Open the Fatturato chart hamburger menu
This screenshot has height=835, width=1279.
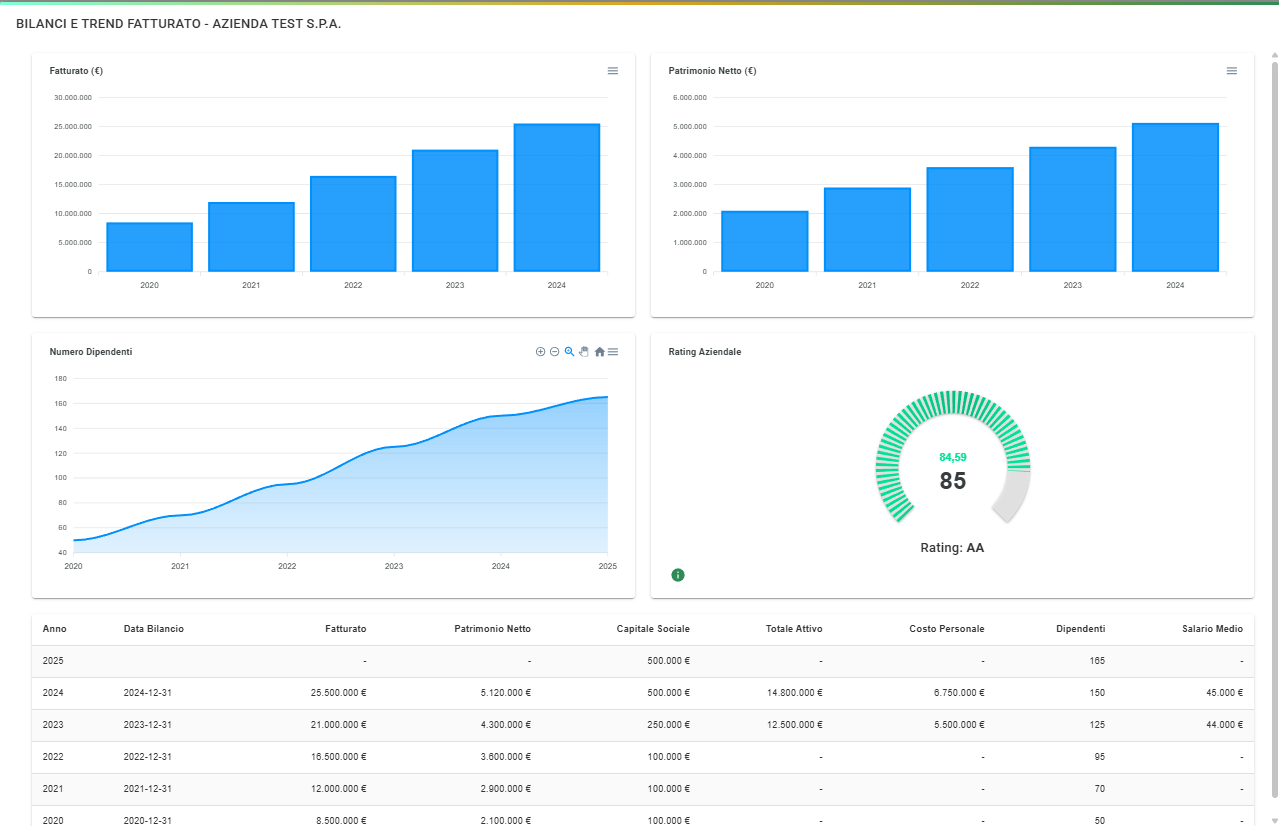(612, 71)
